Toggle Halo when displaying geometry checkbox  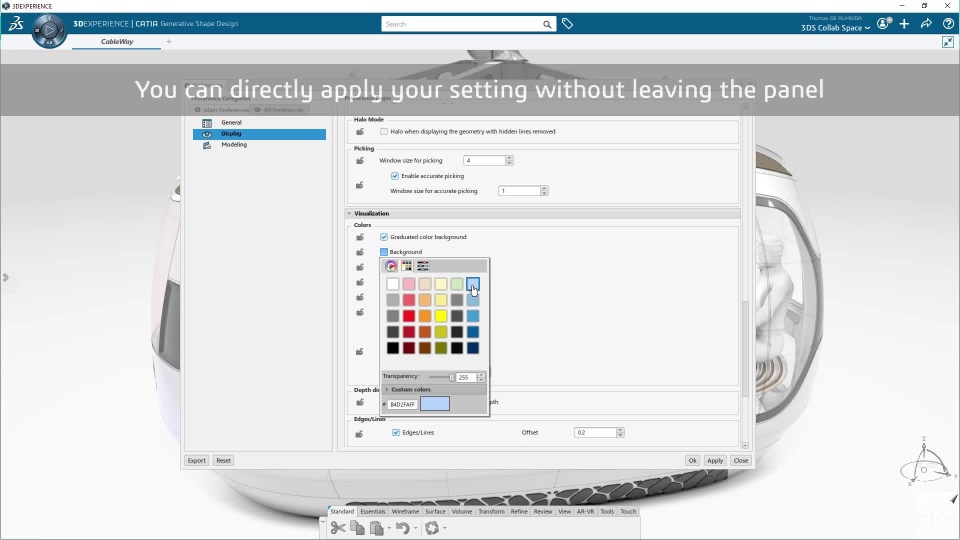pos(384,132)
